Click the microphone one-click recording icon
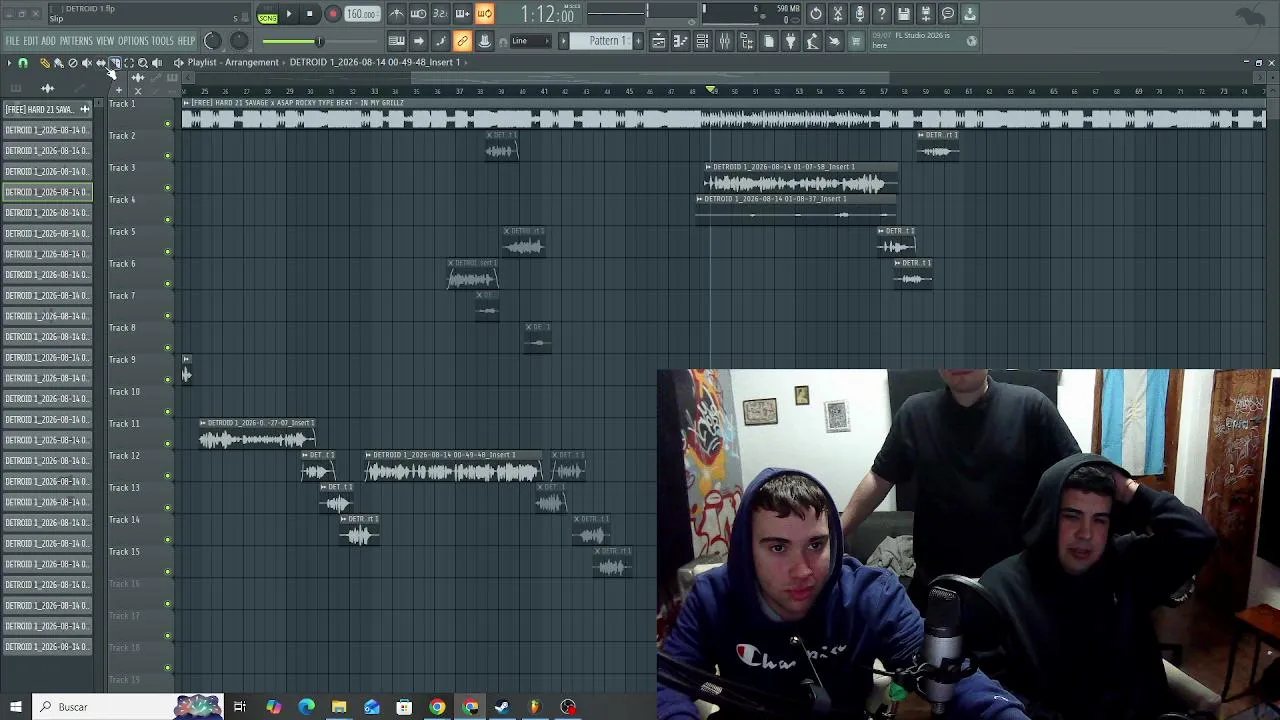1280x720 pixels. click(x=860, y=14)
